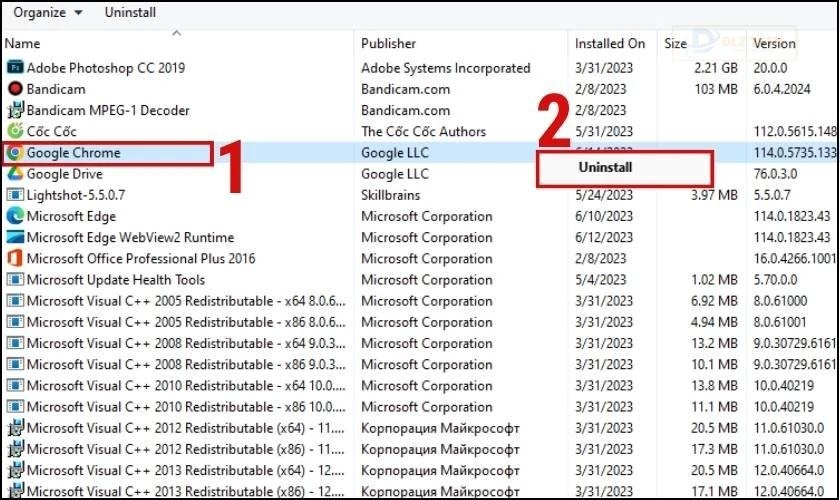Viewport: 840px width, 500px height.
Task: Click publisher The Cốc Cốc Authors
Action: pyautogui.click(x=423, y=131)
